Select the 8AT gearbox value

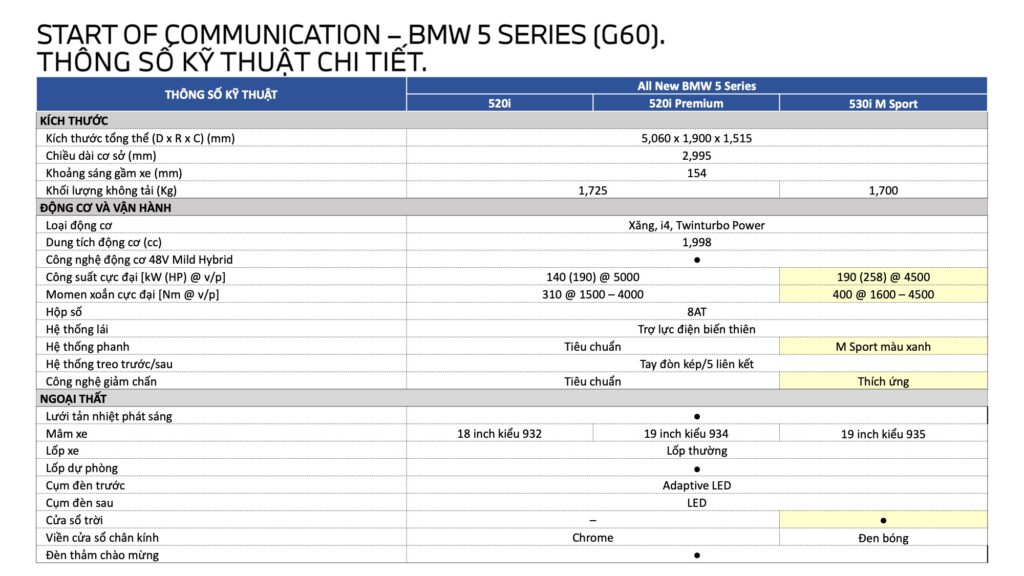tap(696, 312)
